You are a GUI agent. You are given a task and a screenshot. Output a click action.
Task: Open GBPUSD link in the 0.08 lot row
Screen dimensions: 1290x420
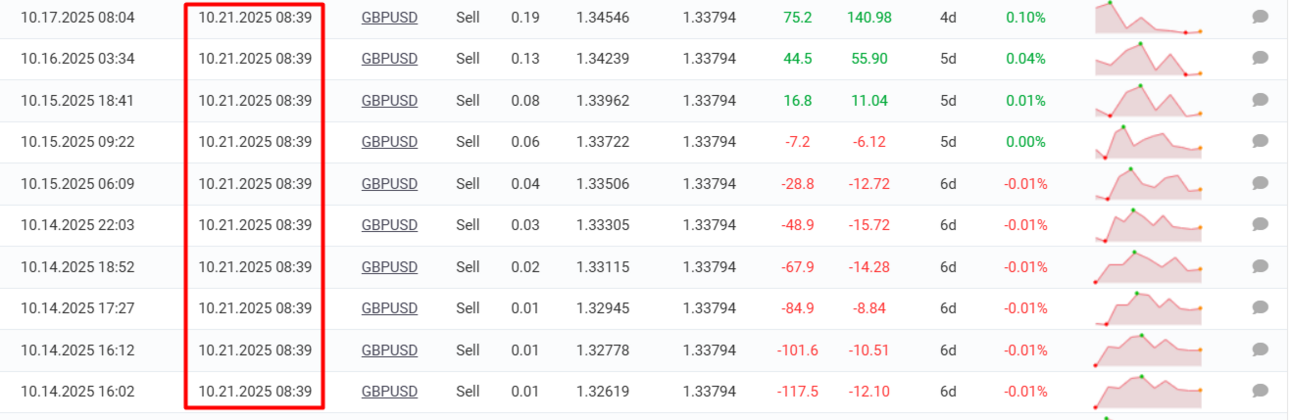(389, 100)
